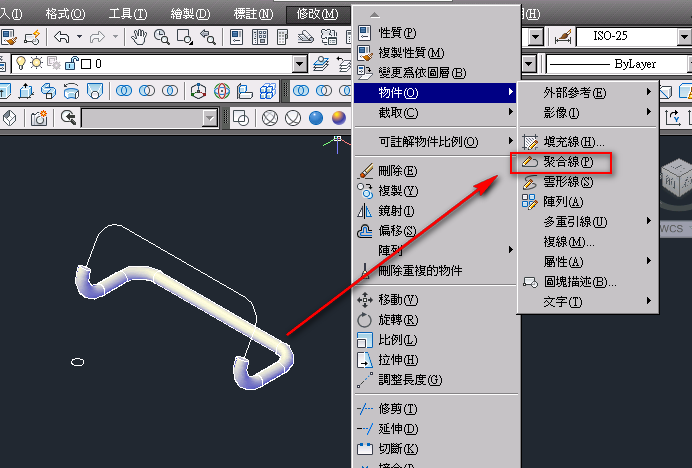692x468 pixels.
Task: Click the ViewCube in the drawing area
Action: (676, 178)
